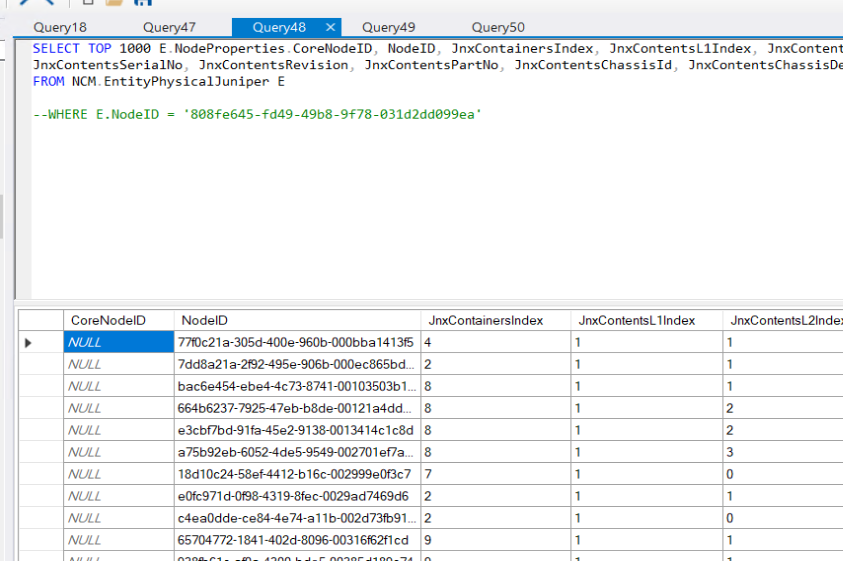843x561 pixels.
Task: Select JnxContainersIndex value 4 in the 77f0c21a row
Action: pos(496,342)
